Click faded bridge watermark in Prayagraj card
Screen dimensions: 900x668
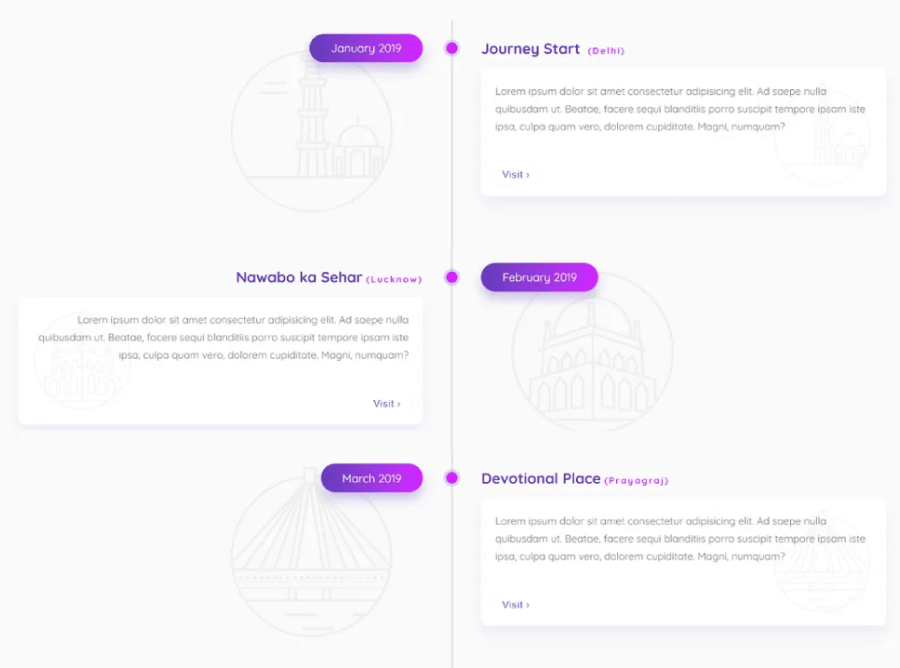pyautogui.click(x=821, y=562)
